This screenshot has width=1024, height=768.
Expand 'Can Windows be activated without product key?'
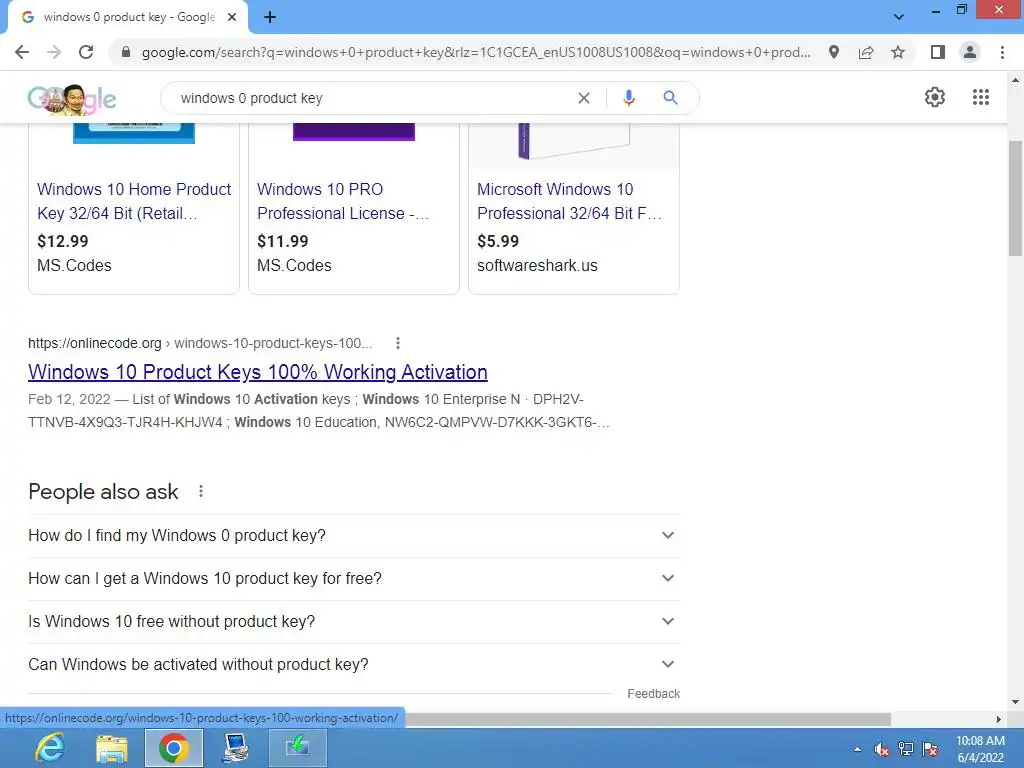pos(354,665)
